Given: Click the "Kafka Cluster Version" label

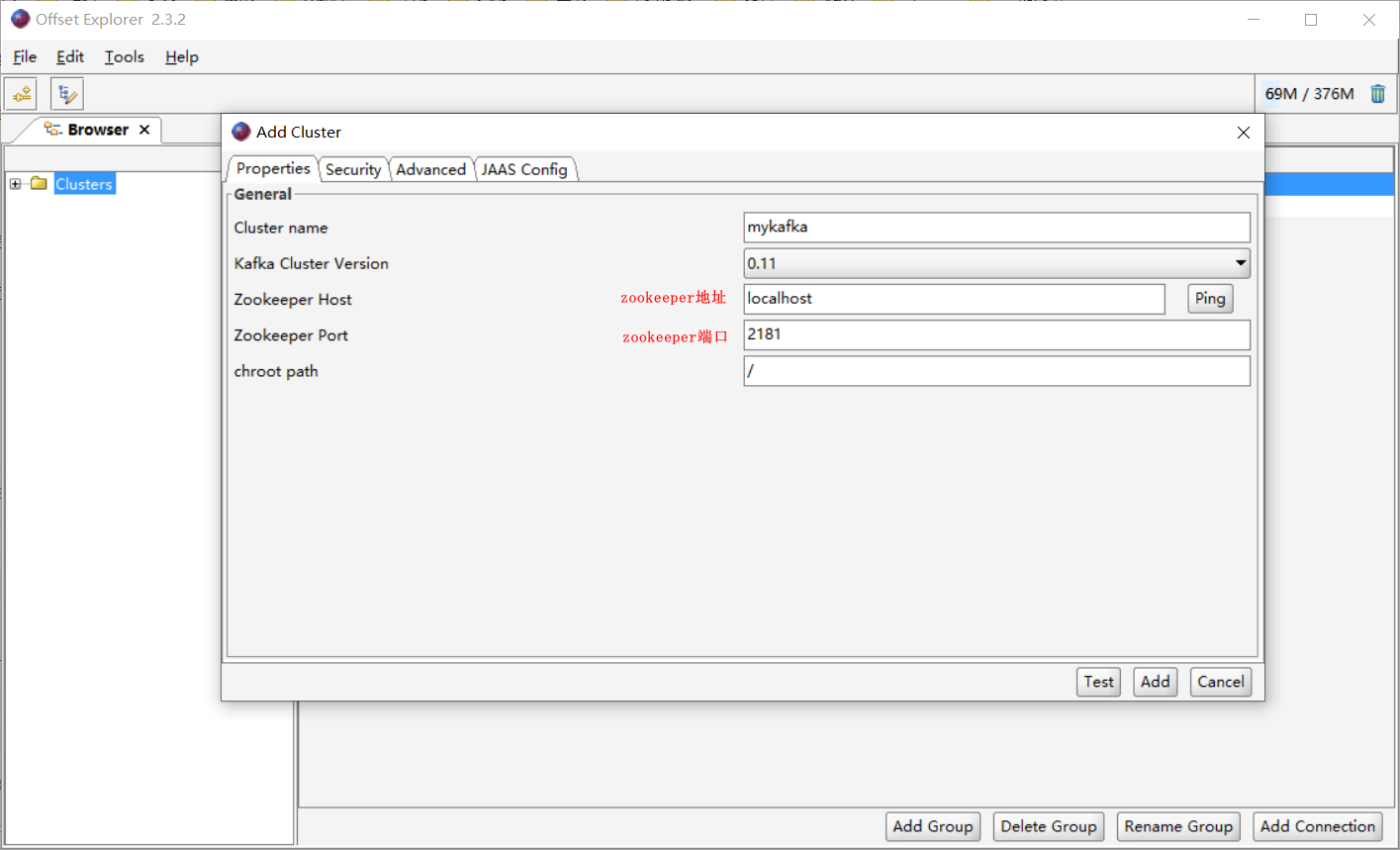Looking at the screenshot, I should [x=312, y=263].
